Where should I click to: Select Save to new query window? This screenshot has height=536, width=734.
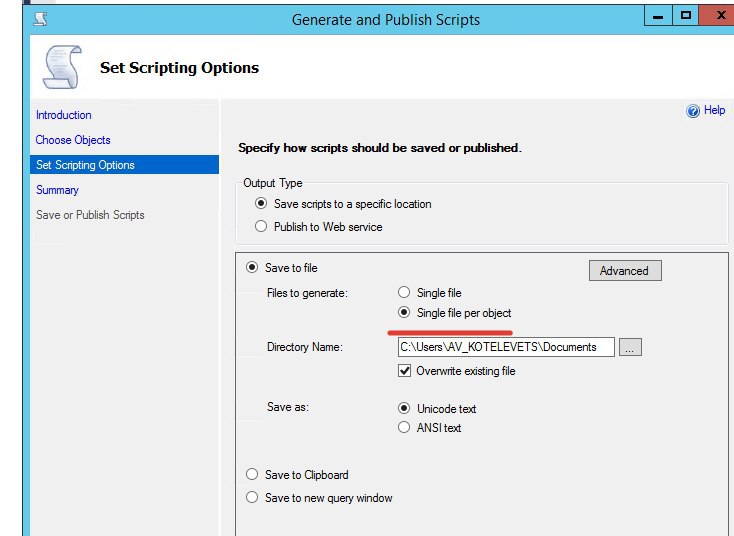pos(252,498)
